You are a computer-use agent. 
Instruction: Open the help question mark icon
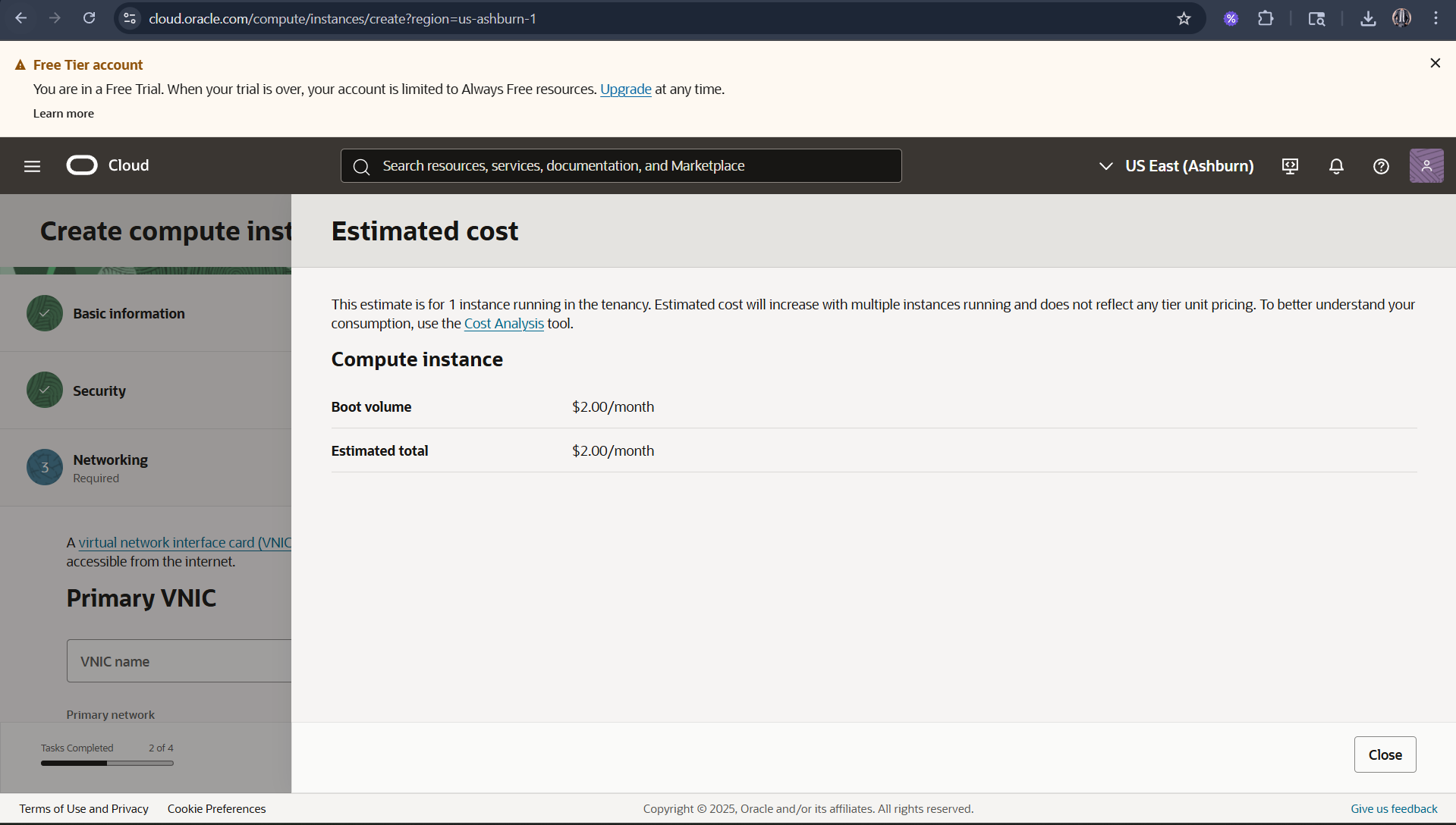coord(1381,166)
